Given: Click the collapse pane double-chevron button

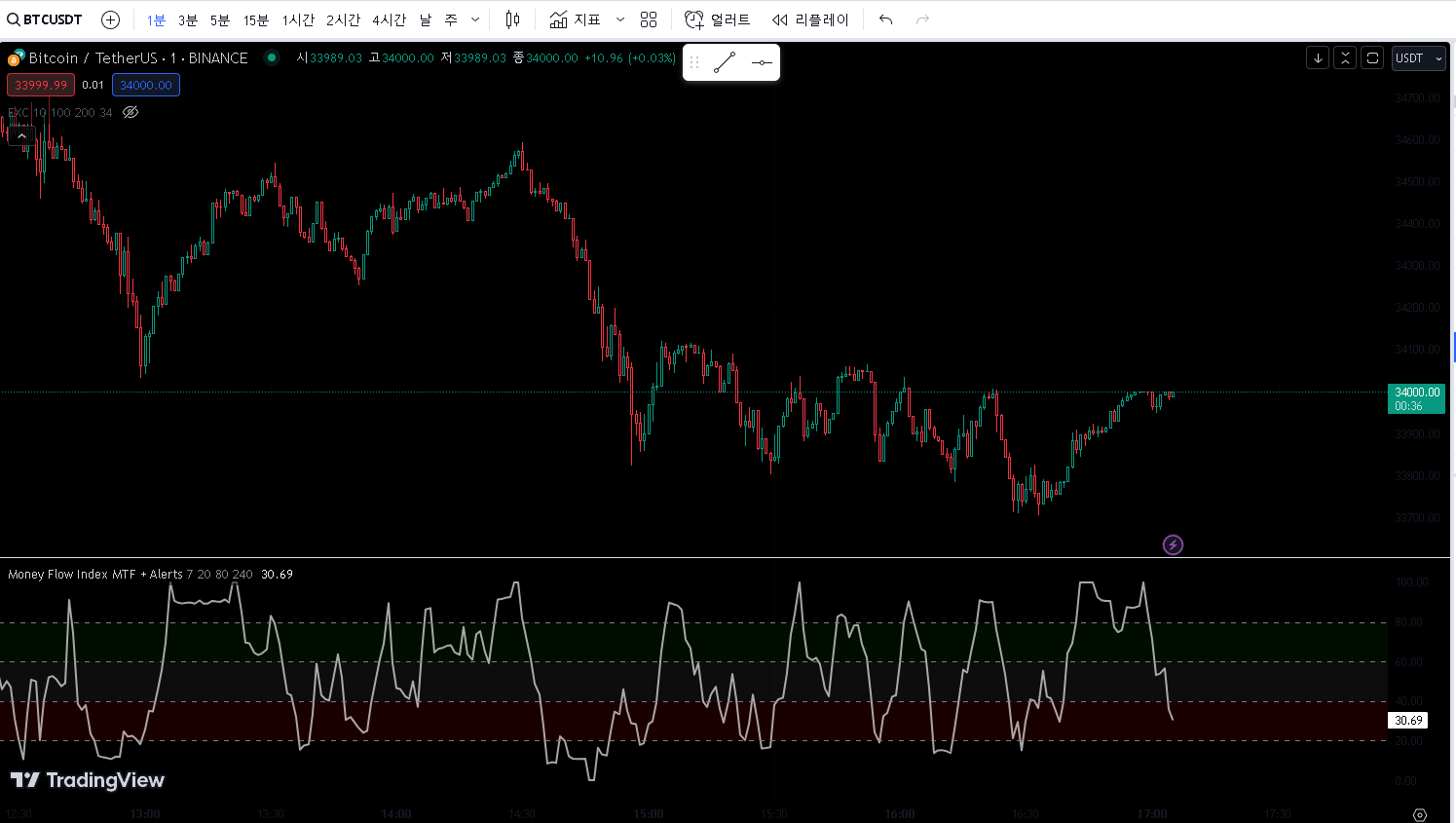Looking at the screenshot, I should (x=1345, y=58).
